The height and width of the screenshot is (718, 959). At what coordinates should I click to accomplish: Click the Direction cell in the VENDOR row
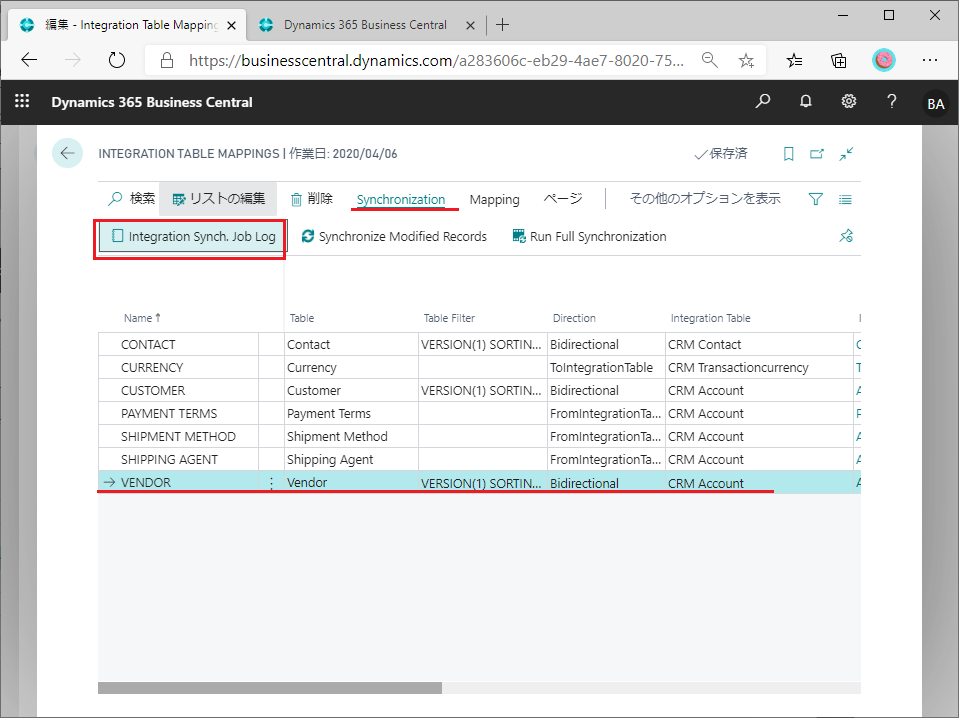[605, 483]
